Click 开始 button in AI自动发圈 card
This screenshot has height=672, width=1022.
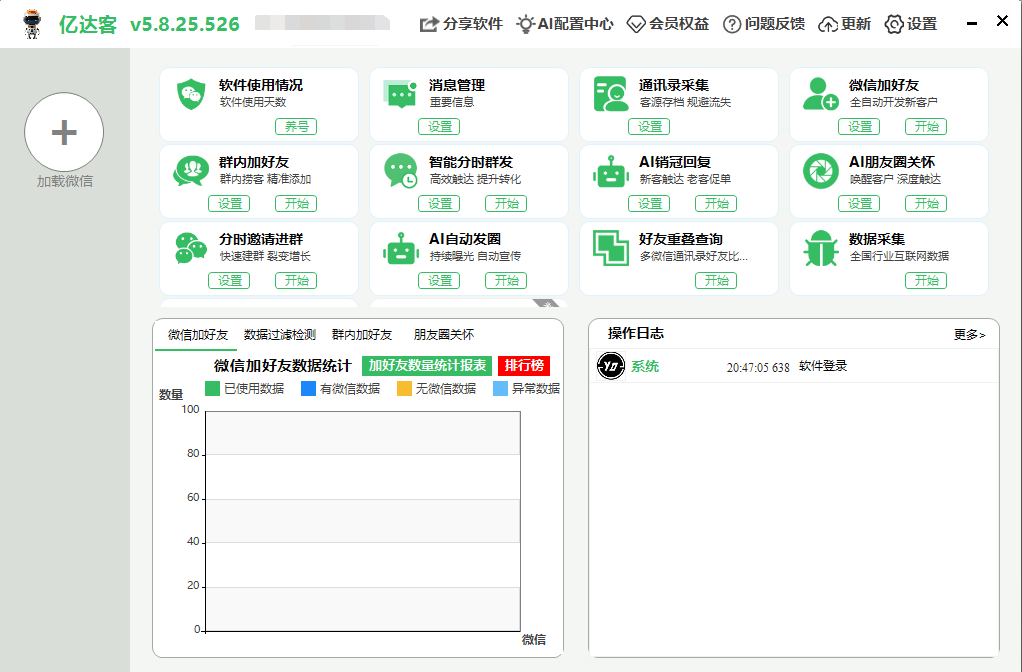506,280
